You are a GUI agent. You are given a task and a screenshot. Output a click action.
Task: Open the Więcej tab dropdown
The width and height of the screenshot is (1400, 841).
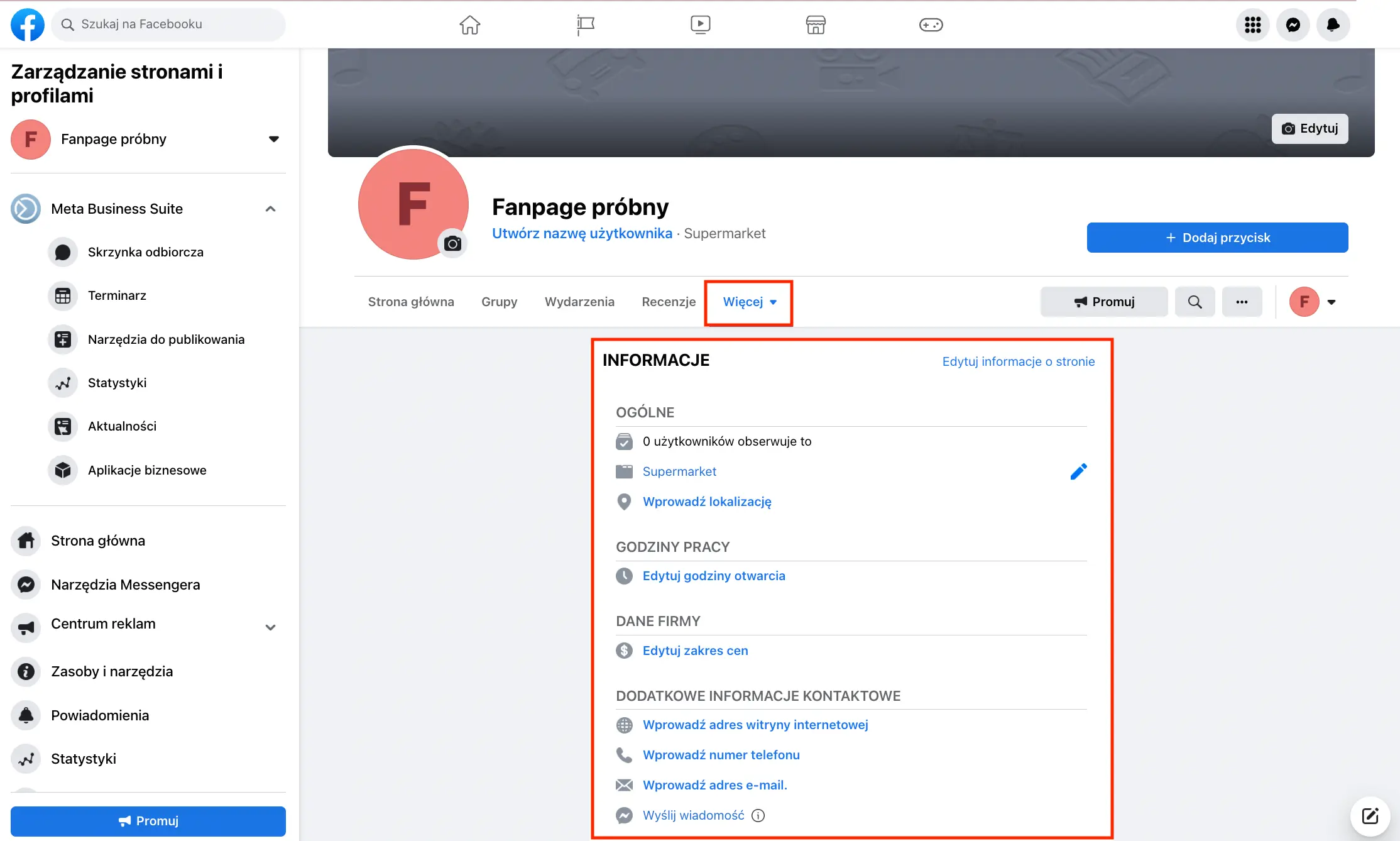749,302
